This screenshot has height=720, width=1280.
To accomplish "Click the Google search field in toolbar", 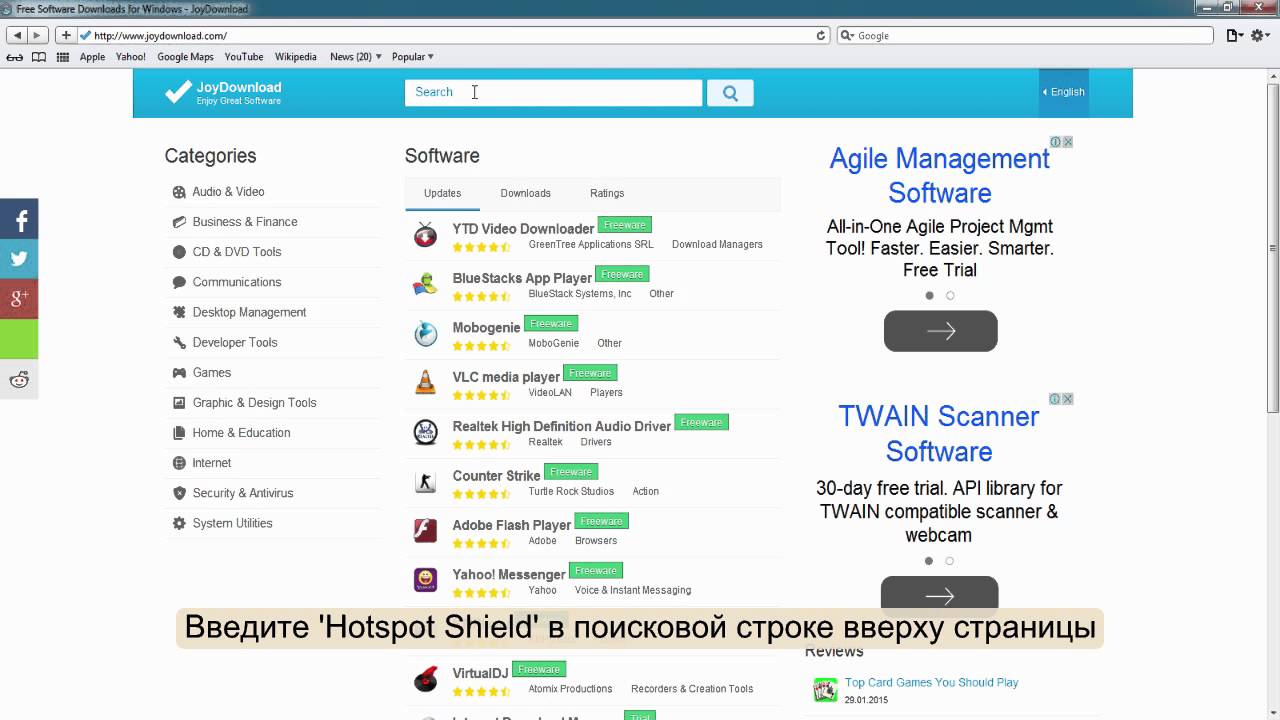I will tap(1025, 35).
